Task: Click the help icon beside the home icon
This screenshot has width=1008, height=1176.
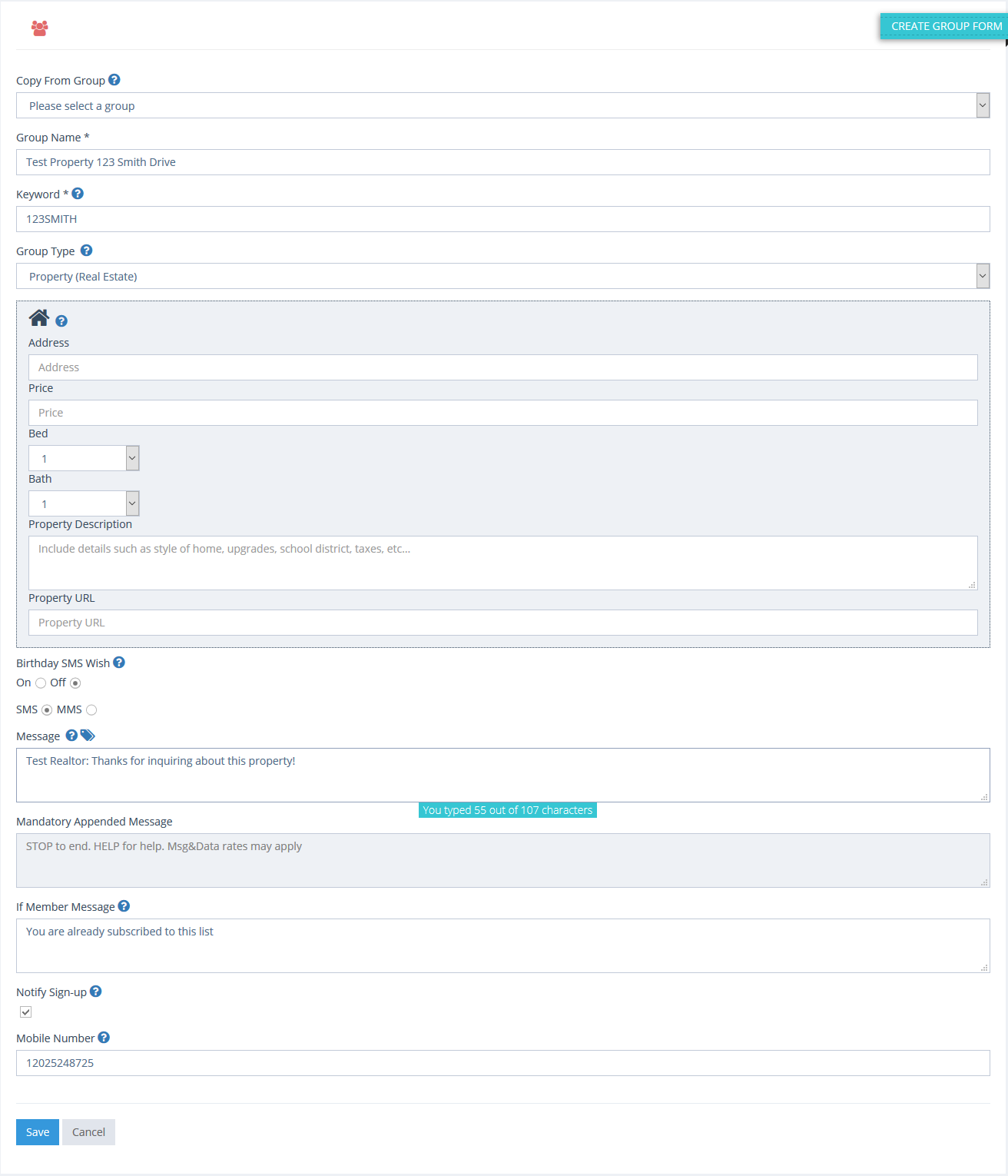Action: pyautogui.click(x=61, y=321)
